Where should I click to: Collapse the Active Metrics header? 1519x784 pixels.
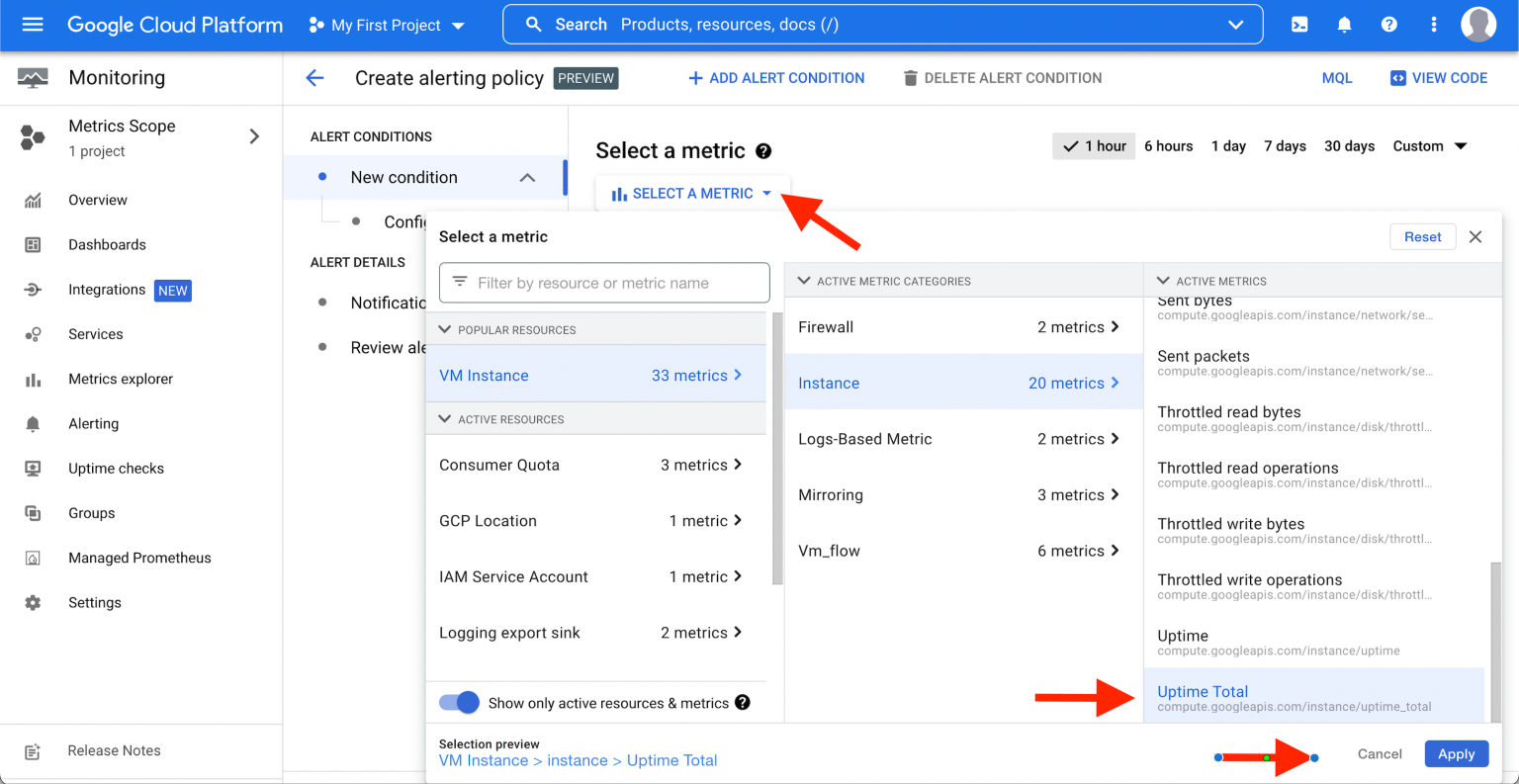1163,281
